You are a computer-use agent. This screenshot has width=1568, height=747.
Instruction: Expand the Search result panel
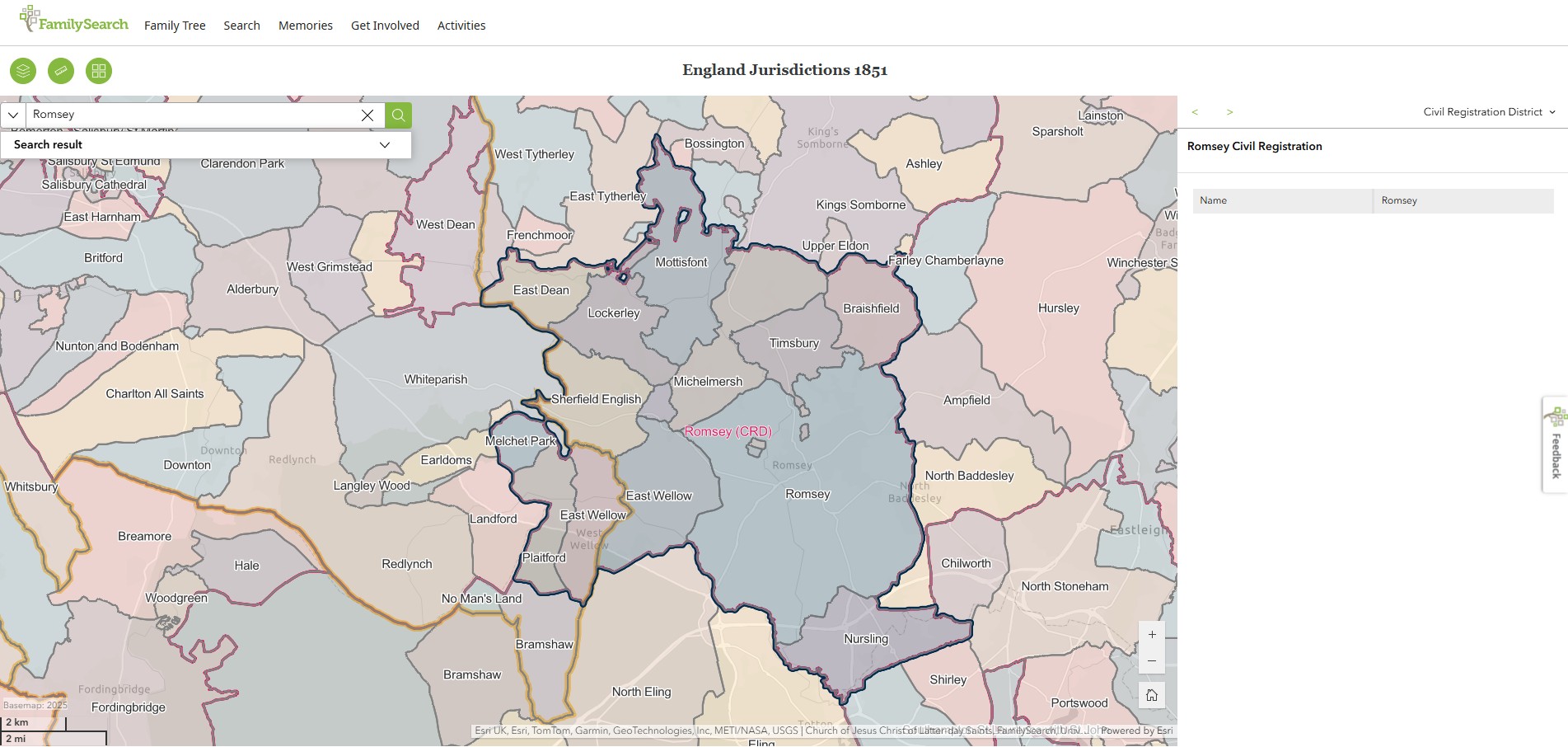(x=384, y=145)
